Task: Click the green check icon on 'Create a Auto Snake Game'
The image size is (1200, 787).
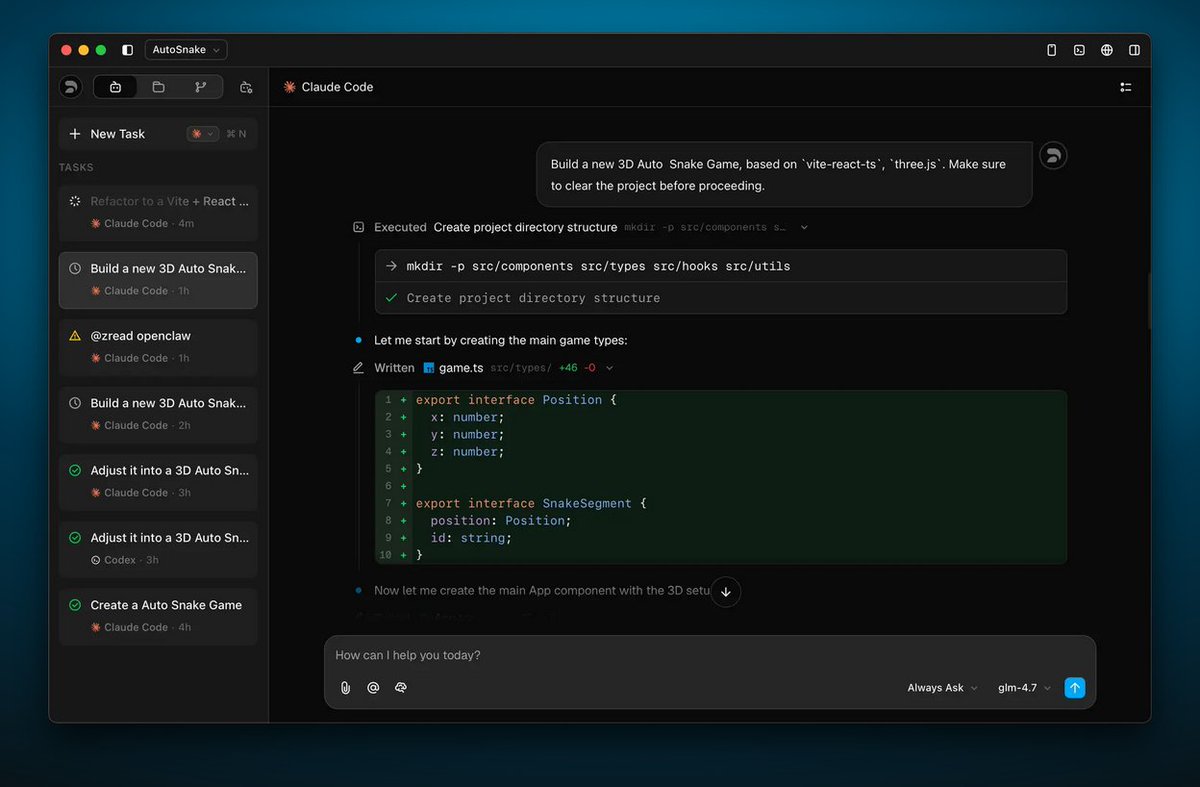Action: point(75,605)
